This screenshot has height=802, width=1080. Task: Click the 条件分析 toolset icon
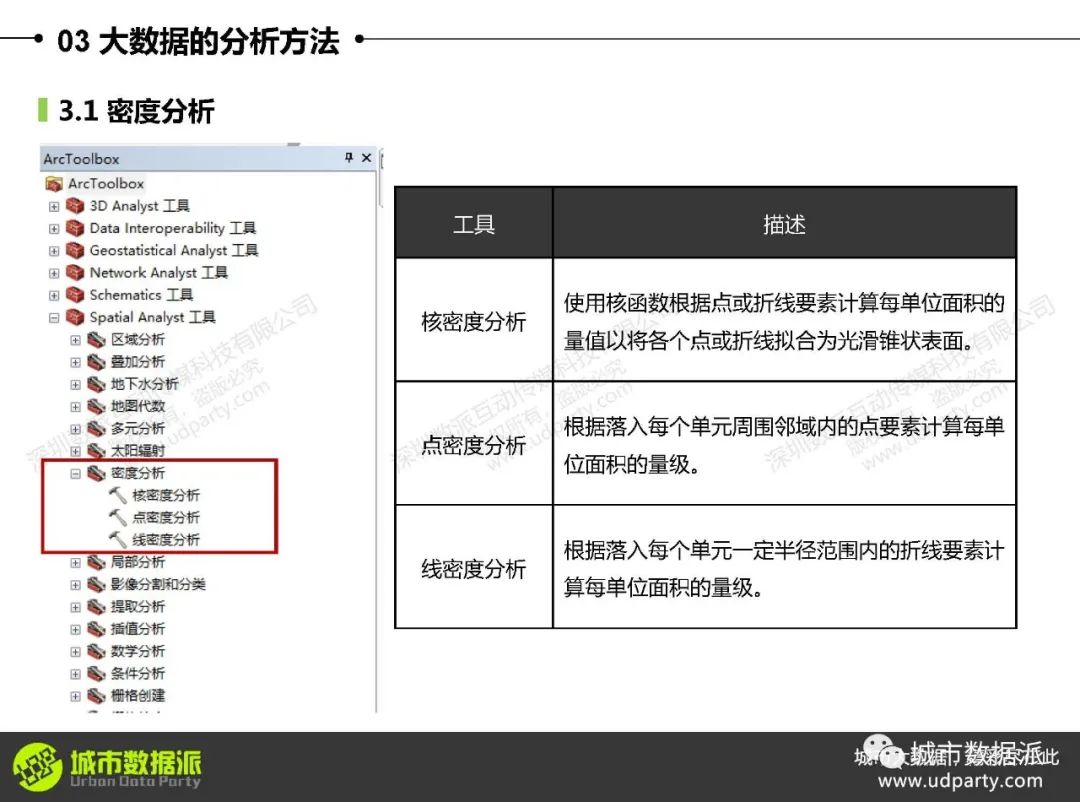(96, 674)
